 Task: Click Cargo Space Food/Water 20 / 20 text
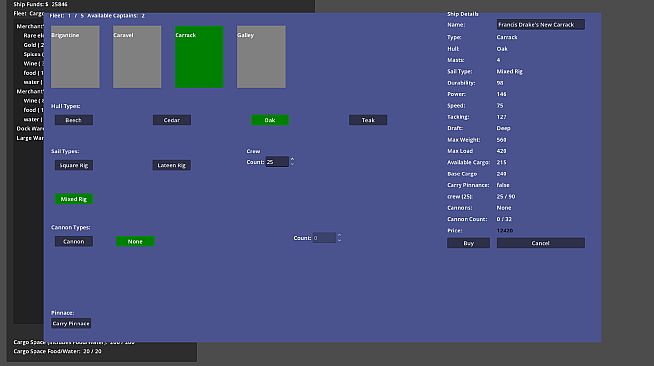(57, 351)
